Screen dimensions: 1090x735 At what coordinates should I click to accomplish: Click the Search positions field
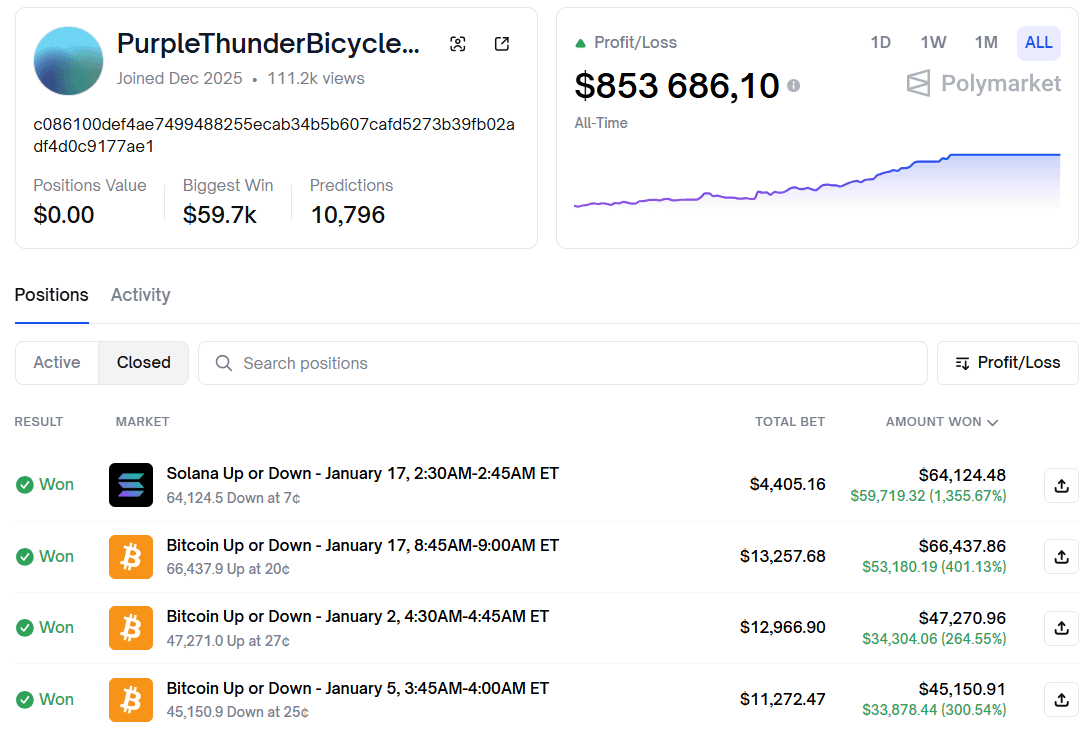click(x=562, y=363)
